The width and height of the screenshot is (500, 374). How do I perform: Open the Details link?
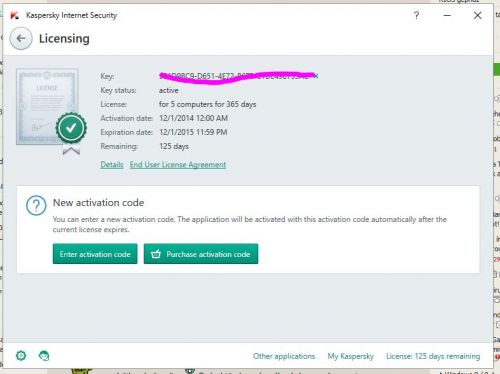pos(112,165)
